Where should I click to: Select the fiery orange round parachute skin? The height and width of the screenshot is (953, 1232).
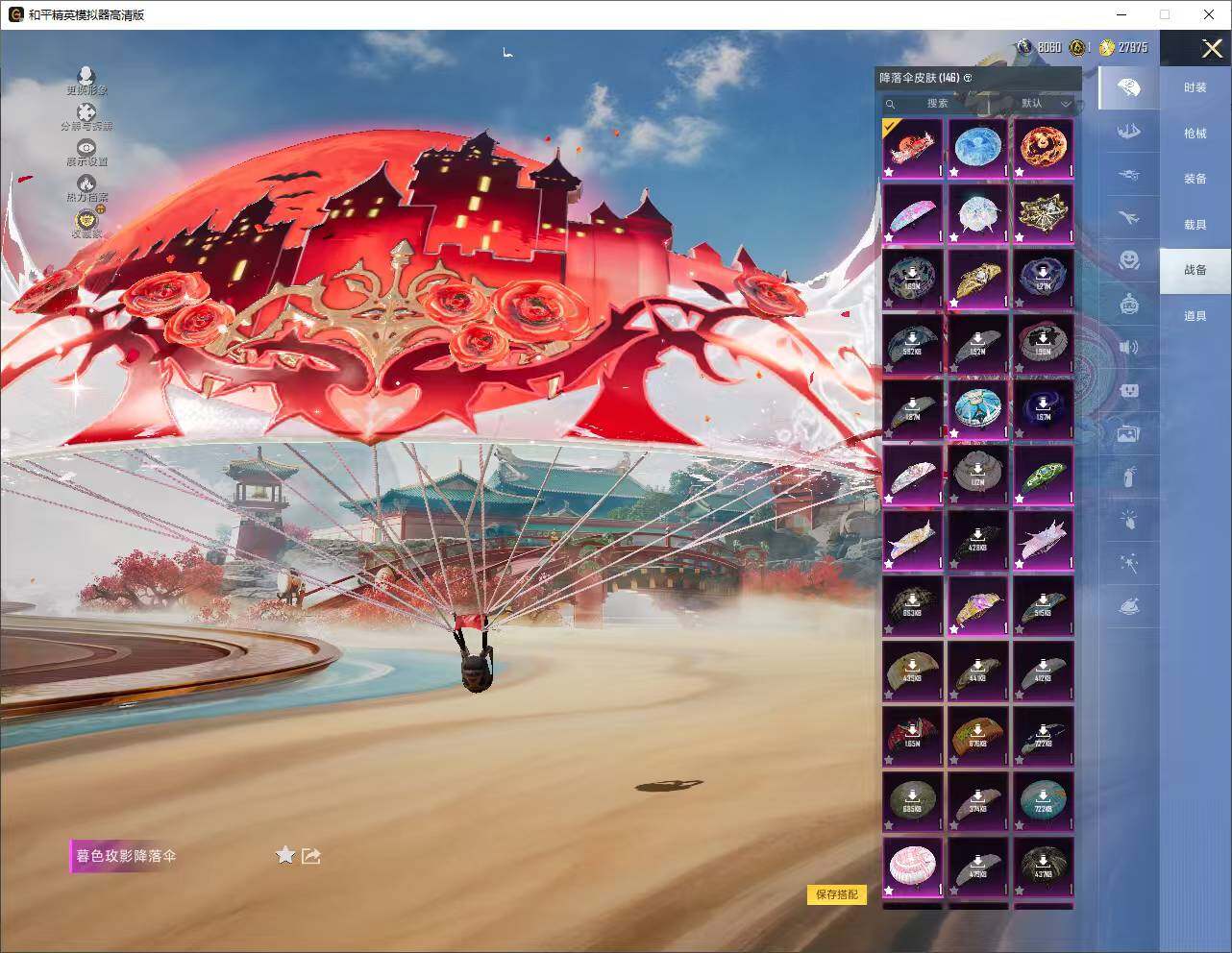coord(1043,148)
